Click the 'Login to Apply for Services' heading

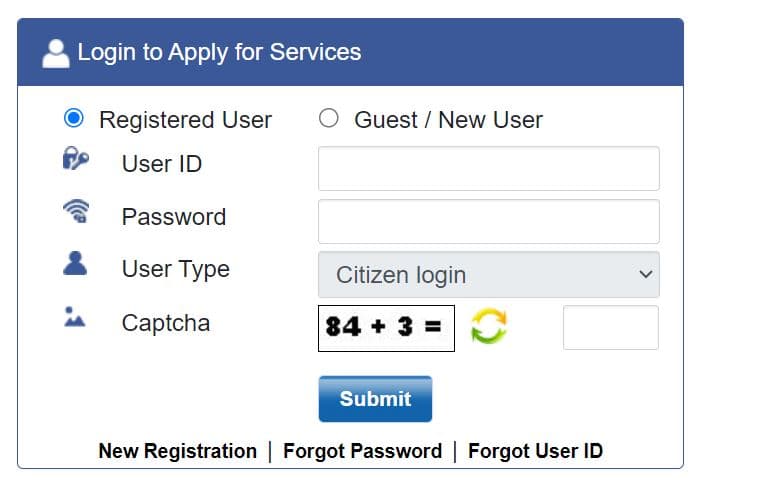click(x=219, y=51)
